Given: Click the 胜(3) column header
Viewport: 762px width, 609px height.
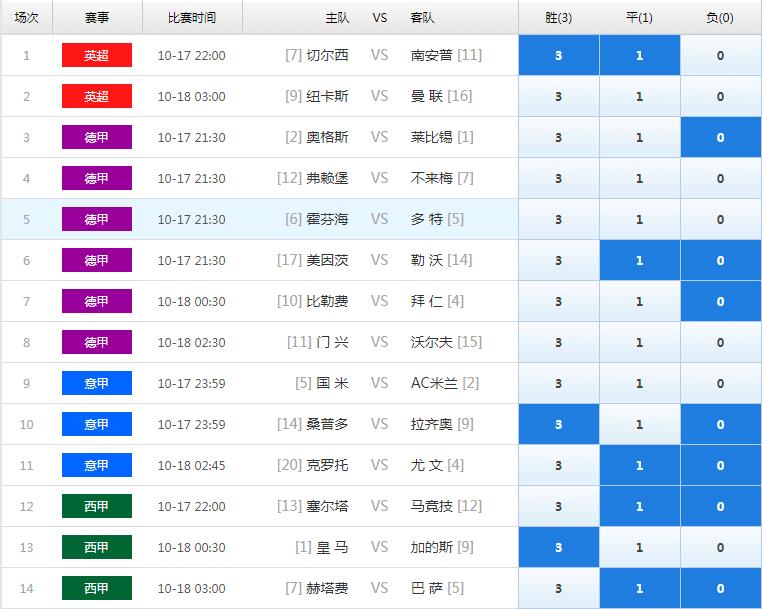Looking at the screenshot, I should coord(558,17).
